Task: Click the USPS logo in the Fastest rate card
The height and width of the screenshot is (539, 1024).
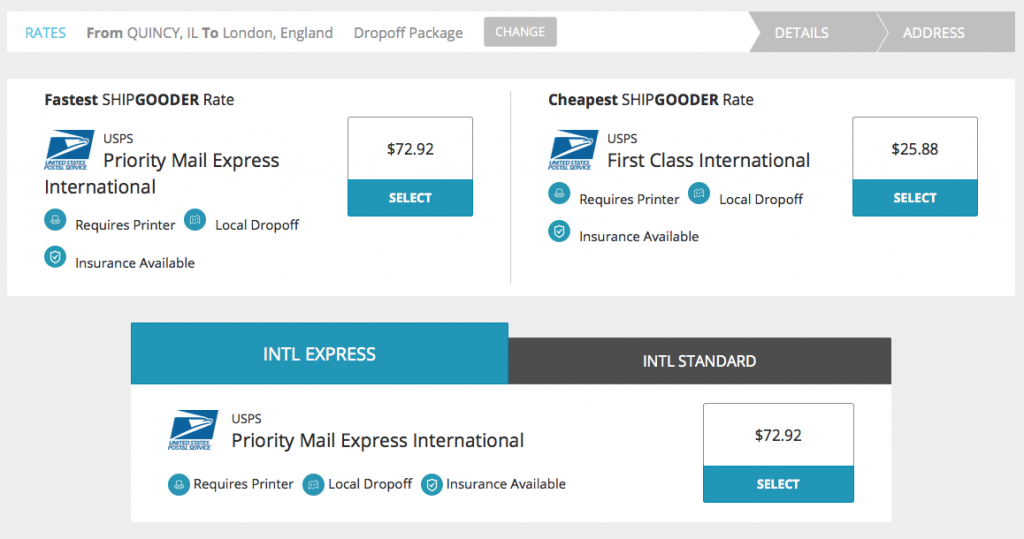Action: (69, 150)
